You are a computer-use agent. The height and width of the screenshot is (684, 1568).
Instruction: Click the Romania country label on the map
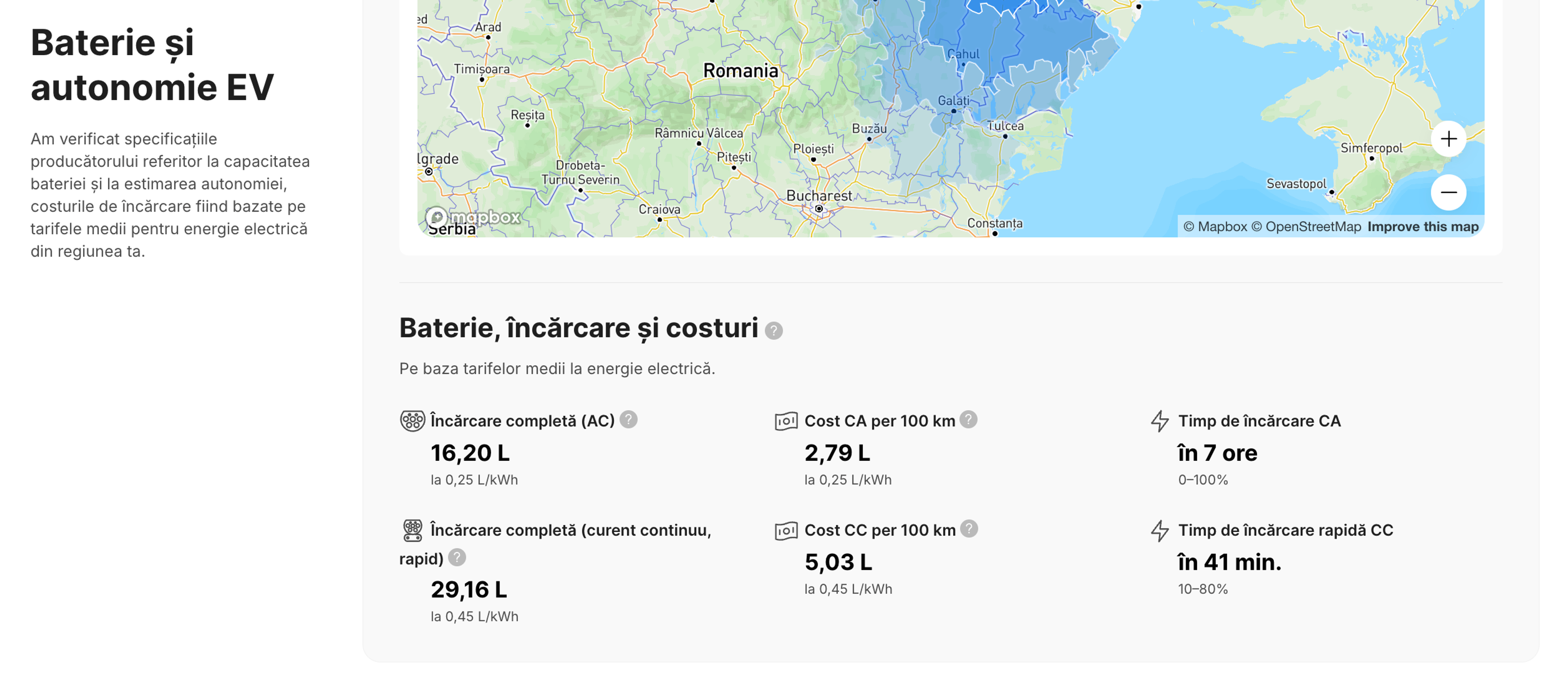pyautogui.click(x=740, y=71)
